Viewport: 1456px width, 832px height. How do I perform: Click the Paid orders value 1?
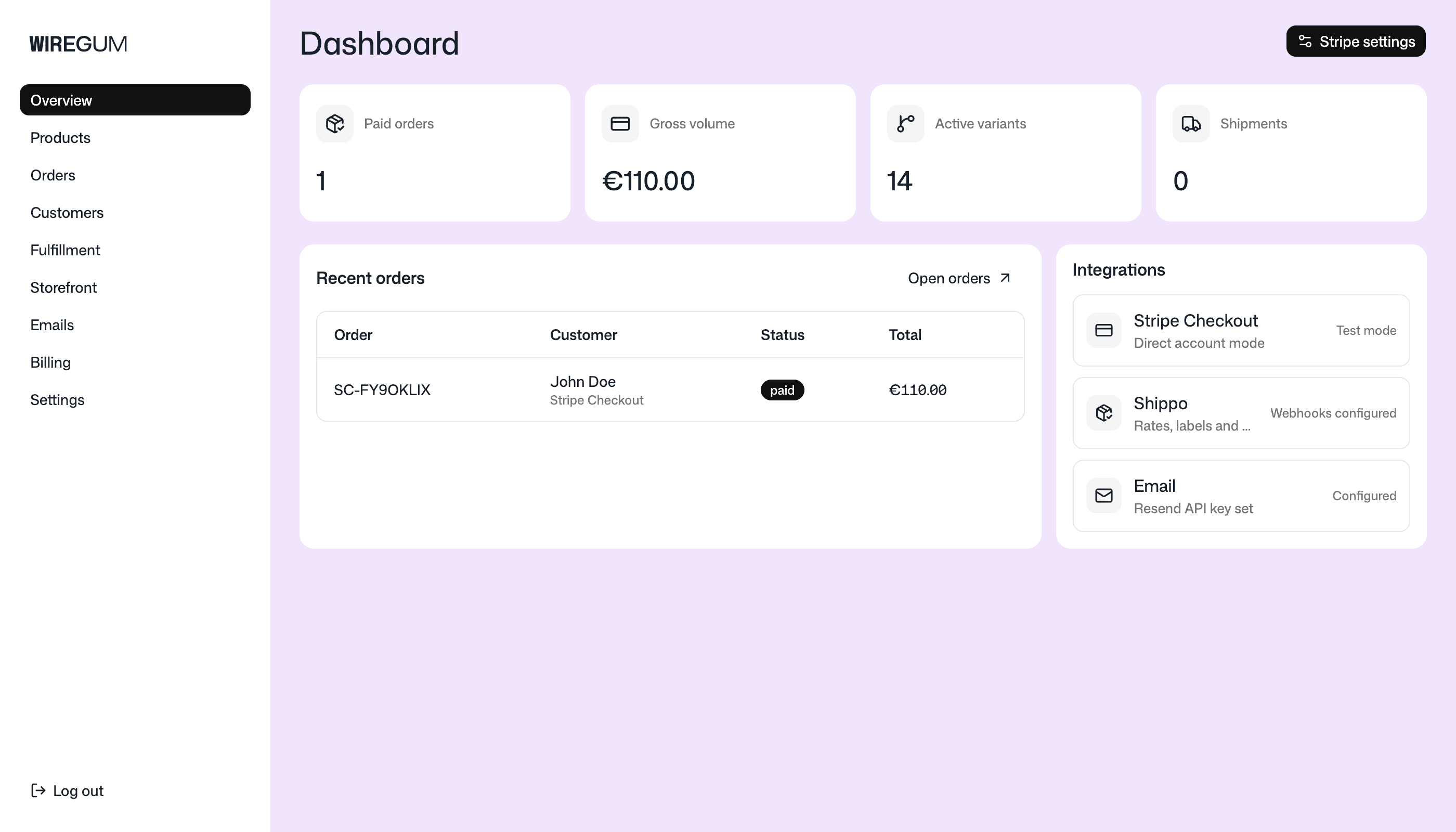[x=321, y=181]
